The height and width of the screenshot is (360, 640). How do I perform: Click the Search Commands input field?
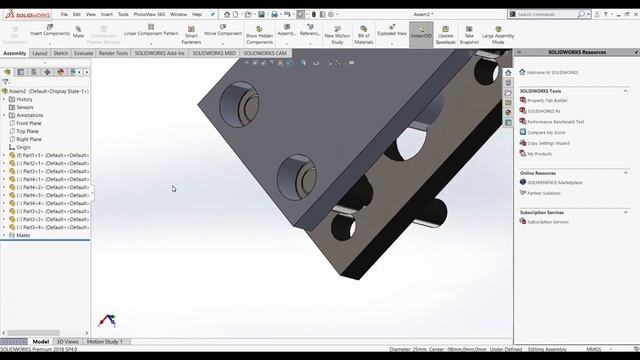click(x=547, y=14)
